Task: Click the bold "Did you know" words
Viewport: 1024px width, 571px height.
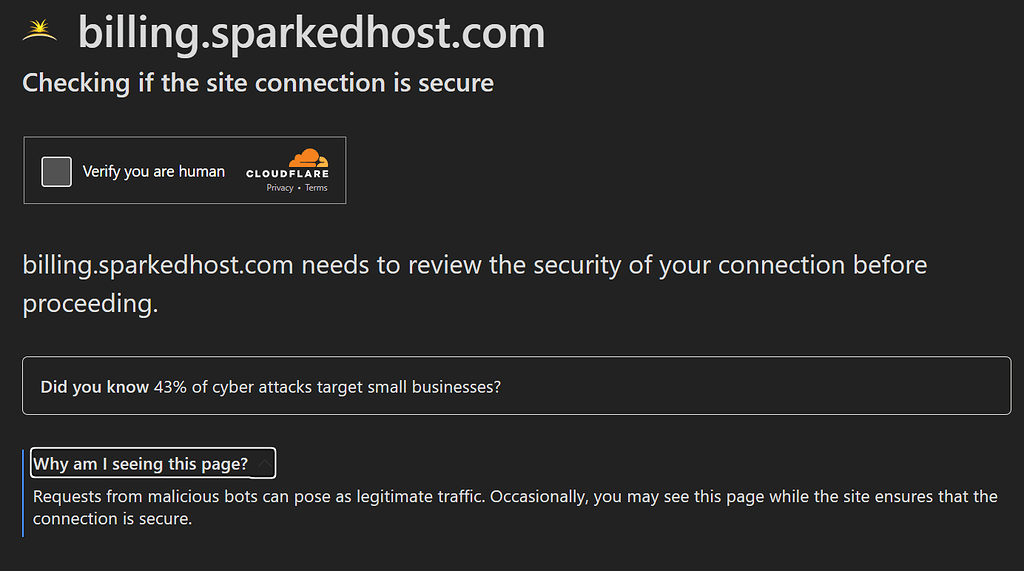Action: (95, 387)
